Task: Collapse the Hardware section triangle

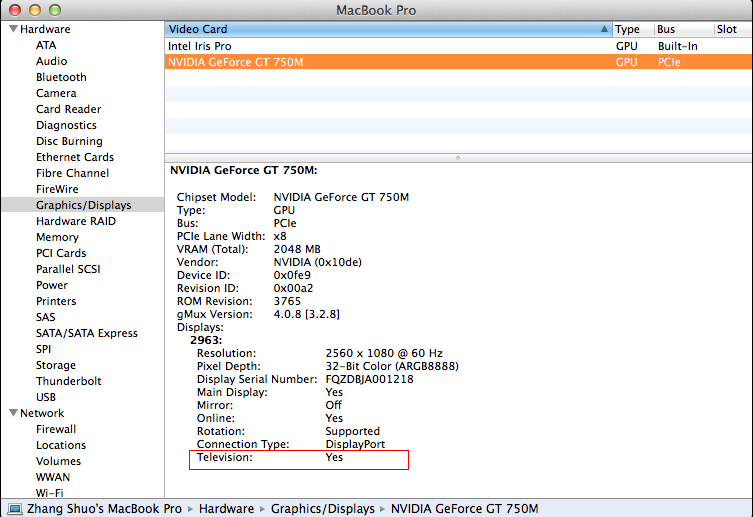Action: click(x=12, y=29)
